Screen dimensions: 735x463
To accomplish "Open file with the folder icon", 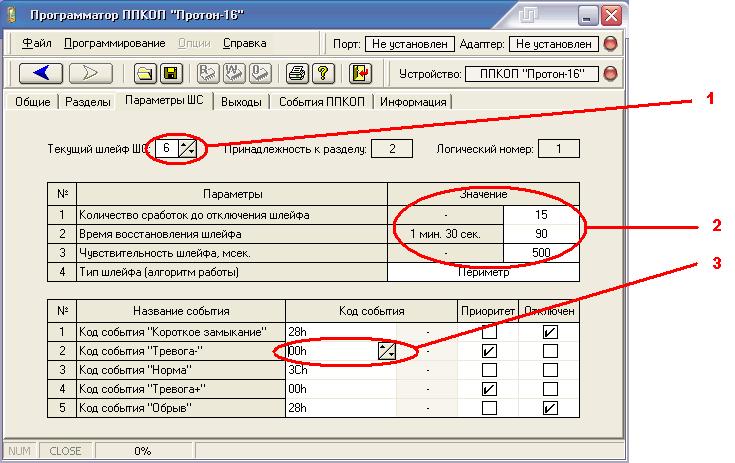I will [x=145, y=74].
